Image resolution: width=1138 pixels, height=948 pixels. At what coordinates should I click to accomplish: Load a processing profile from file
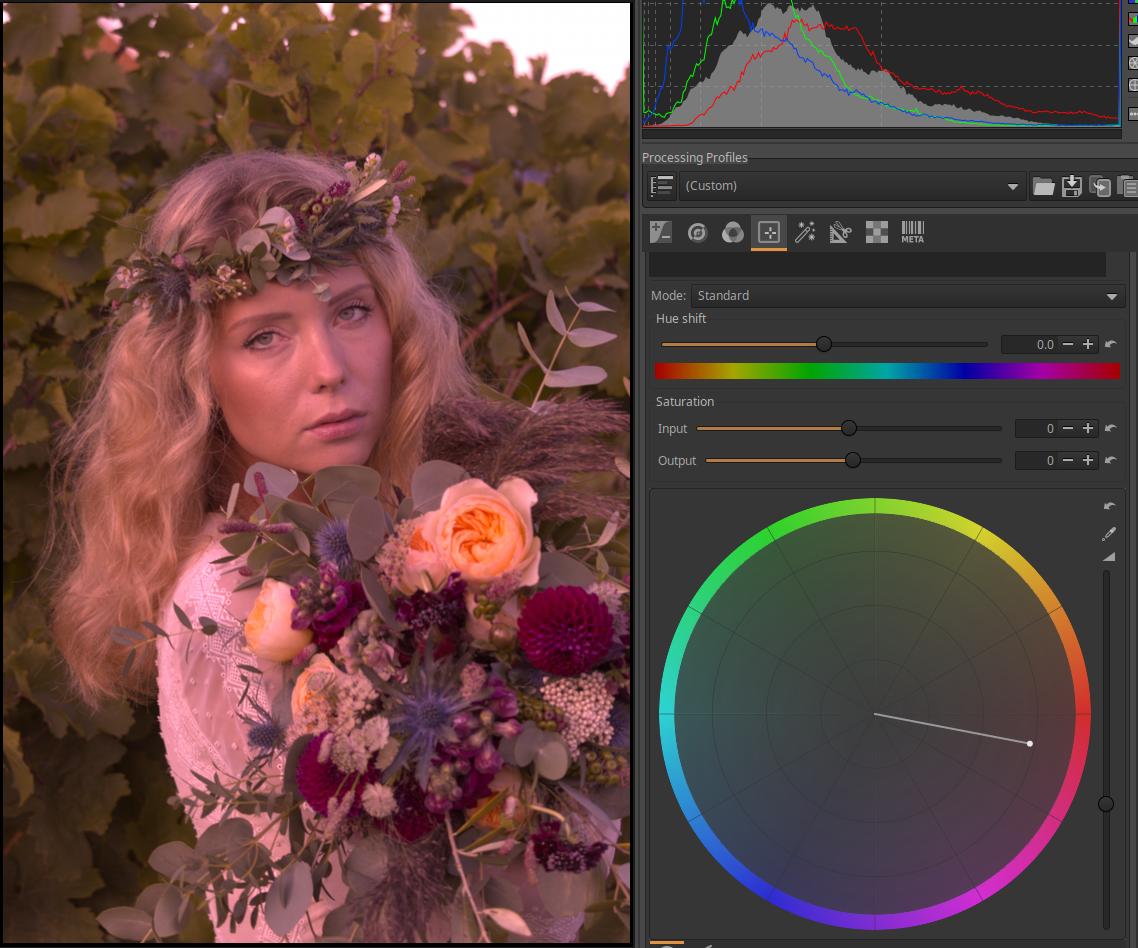pyautogui.click(x=1043, y=186)
